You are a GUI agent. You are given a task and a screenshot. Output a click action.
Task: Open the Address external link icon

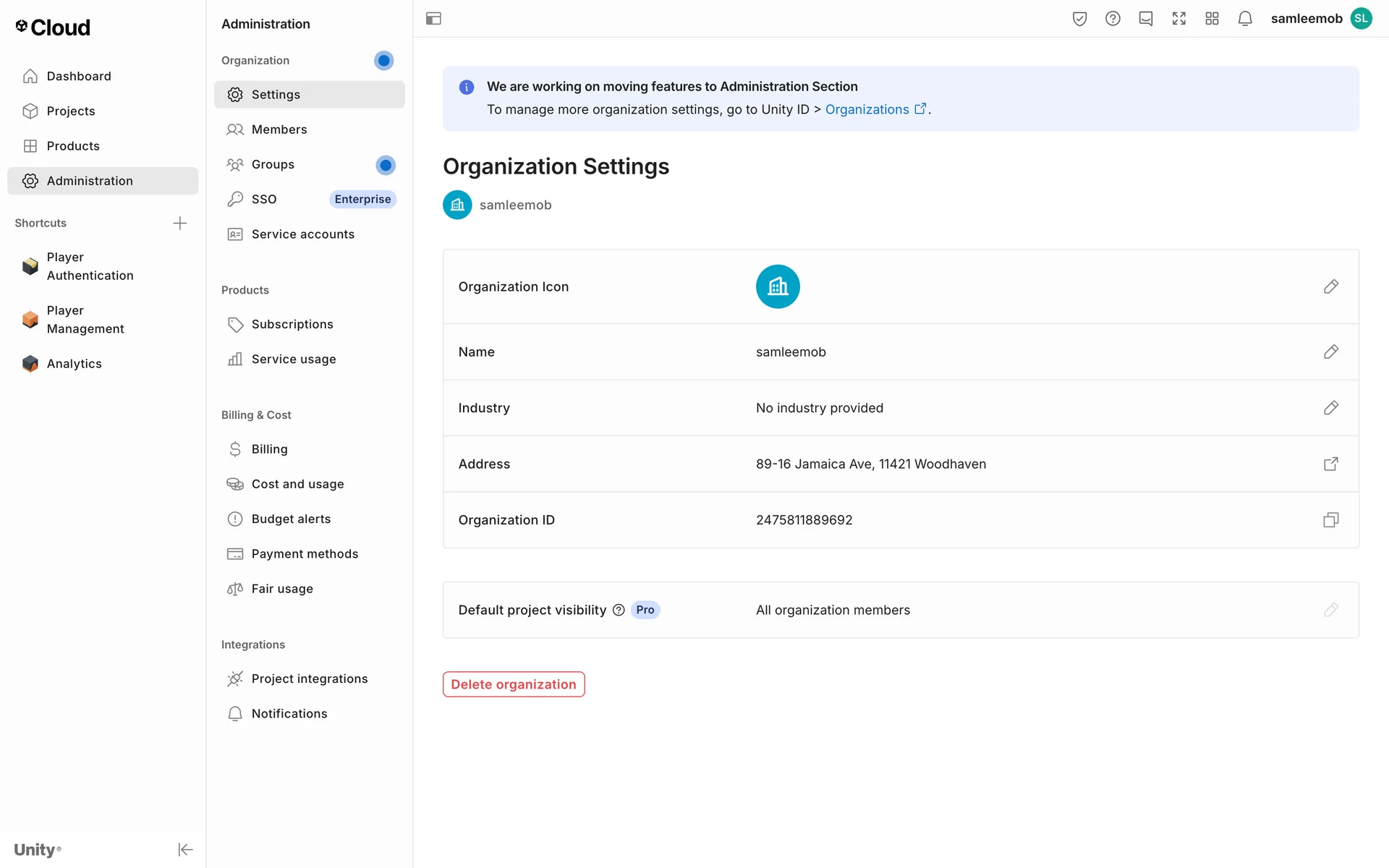pos(1330,464)
